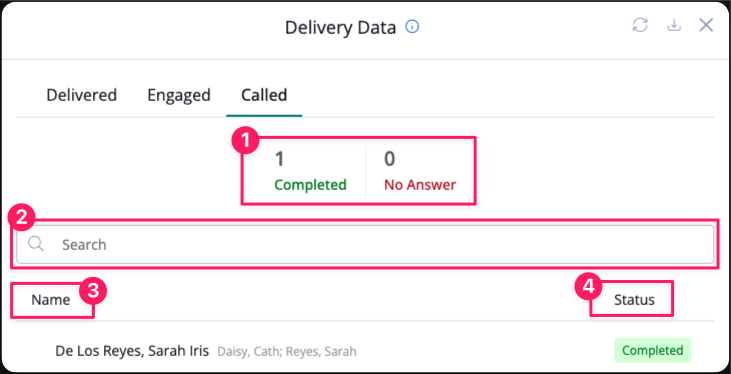Click the Delivery Data title text

tap(340, 28)
